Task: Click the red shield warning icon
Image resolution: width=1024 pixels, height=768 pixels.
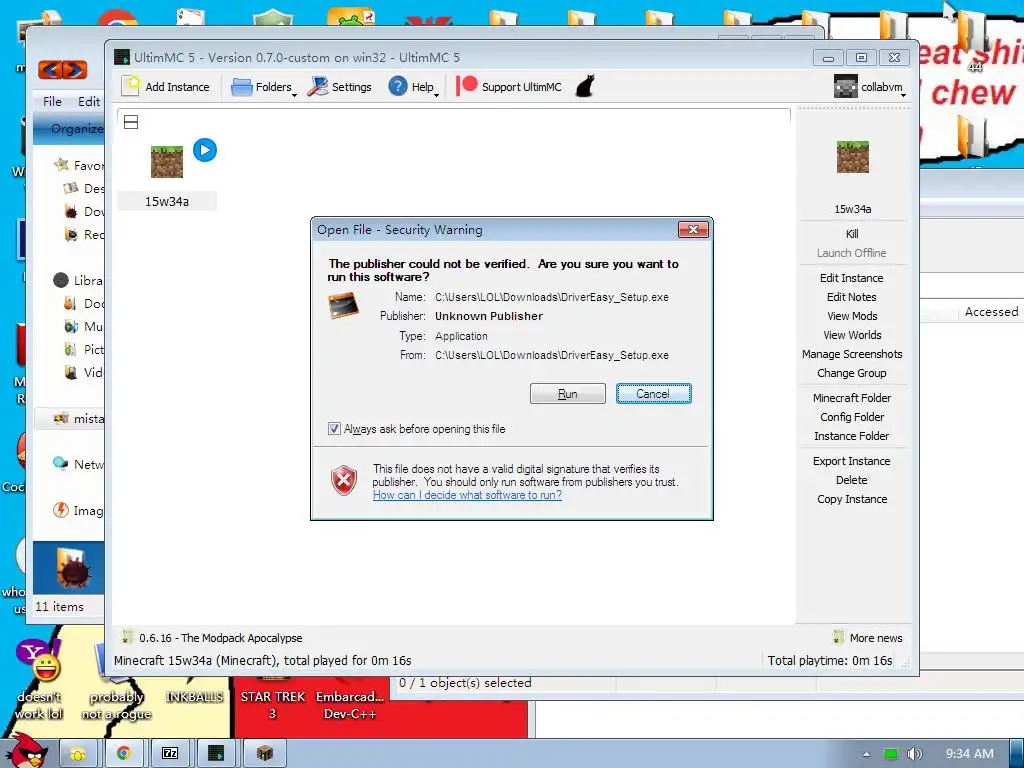Action: point(344,481)
